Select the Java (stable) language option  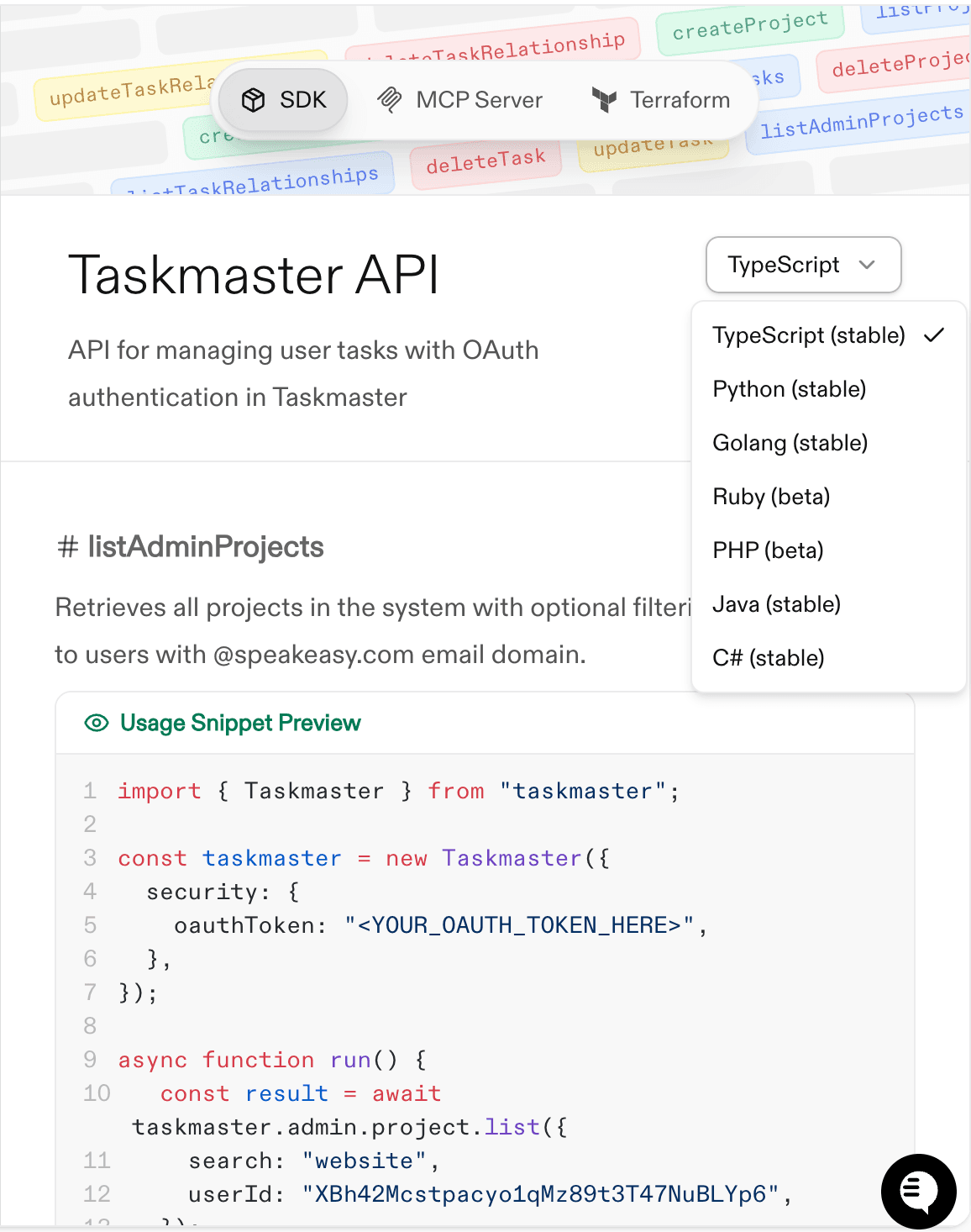pos(776,604)
